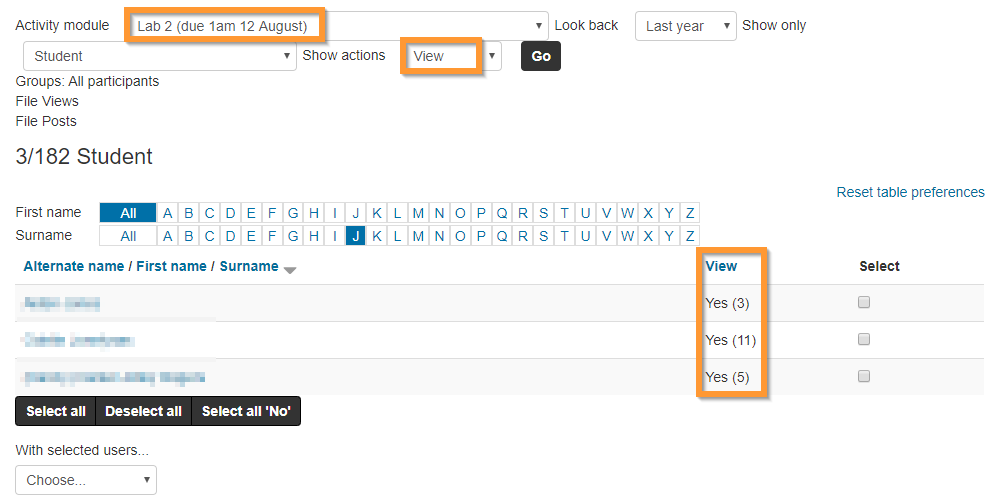This screenshot has width=997, height=501.
Task: Expand the Look back period dropdown
Action: [685, 26]
